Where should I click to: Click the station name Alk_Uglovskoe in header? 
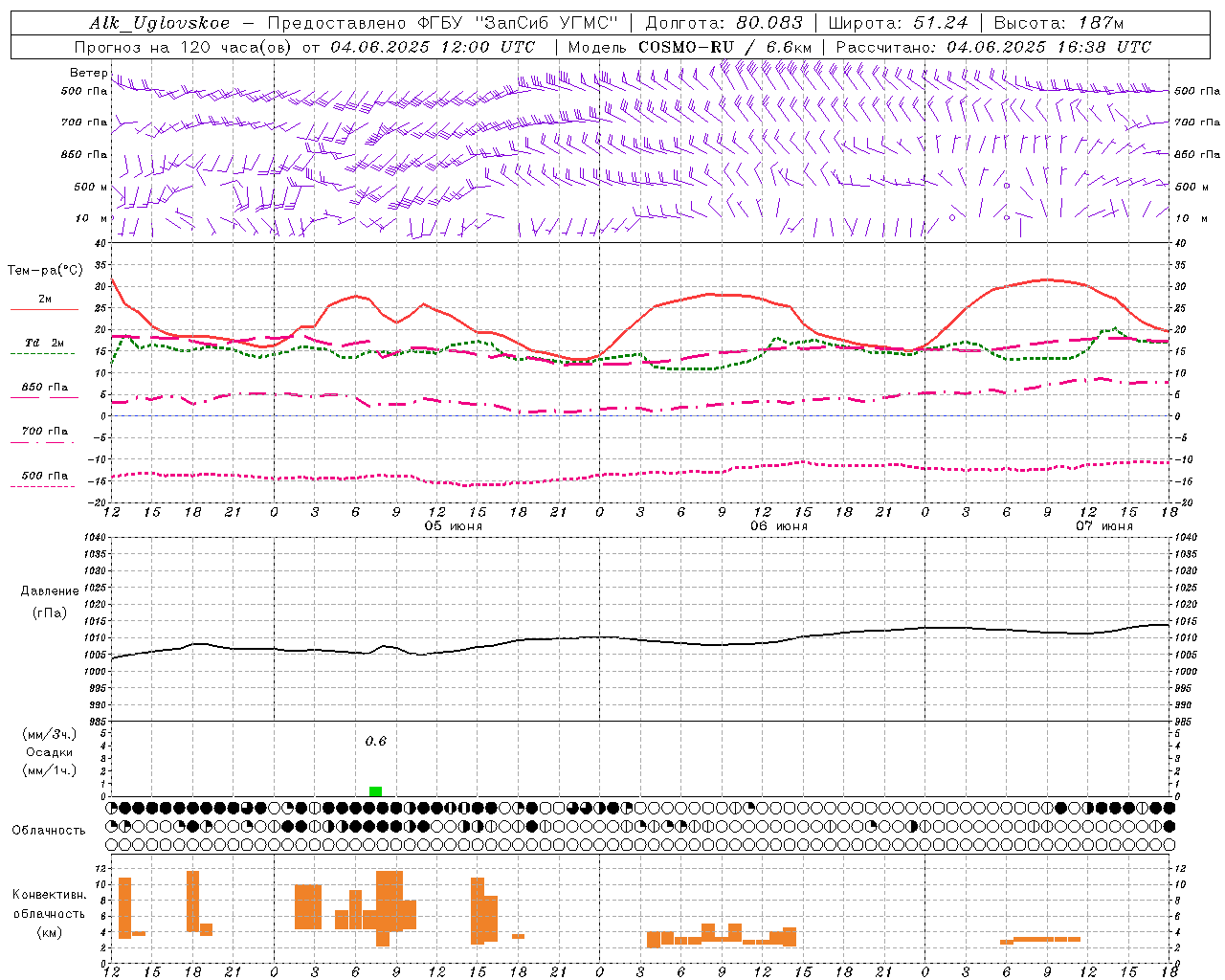pyautogui.click(x=159, y=23)
